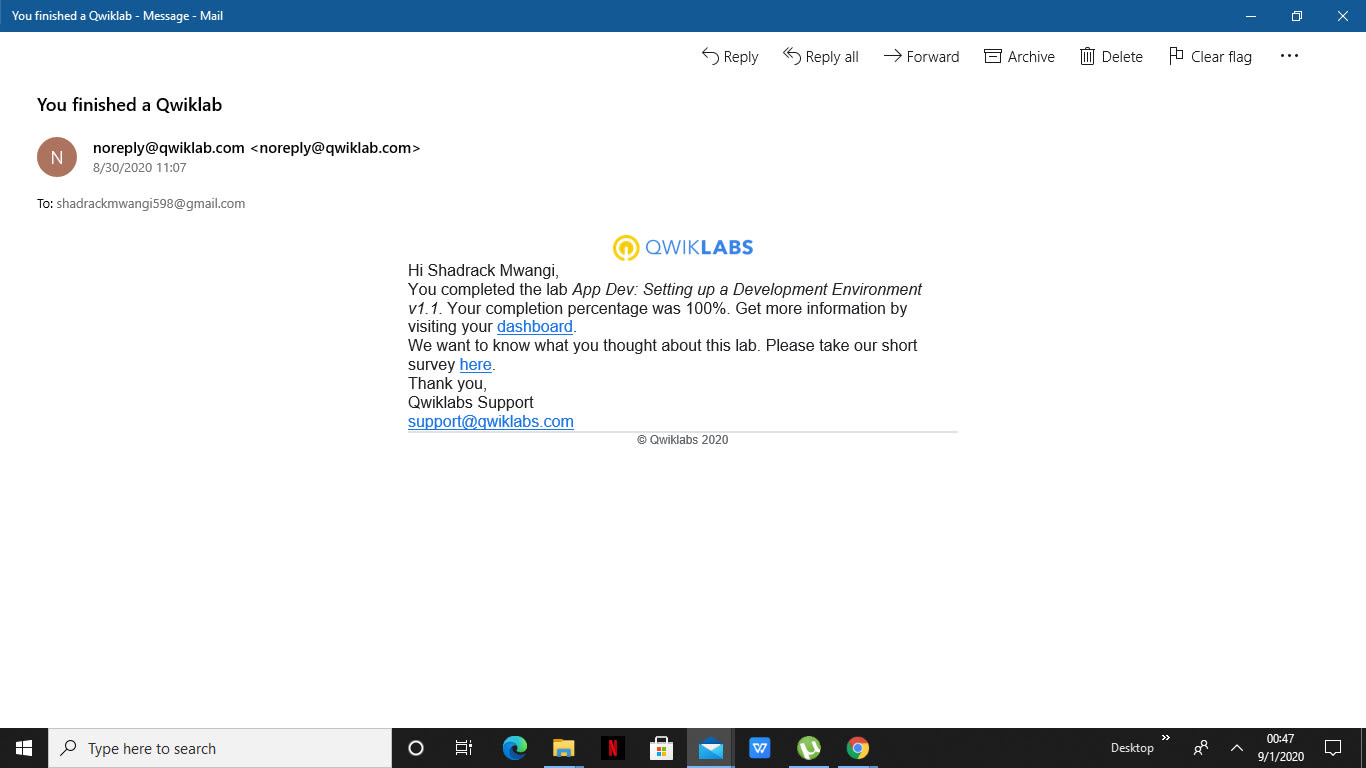Launch Google Chrome from the taskbar
Screen dimensions: 1366x768
pos(858,748)
